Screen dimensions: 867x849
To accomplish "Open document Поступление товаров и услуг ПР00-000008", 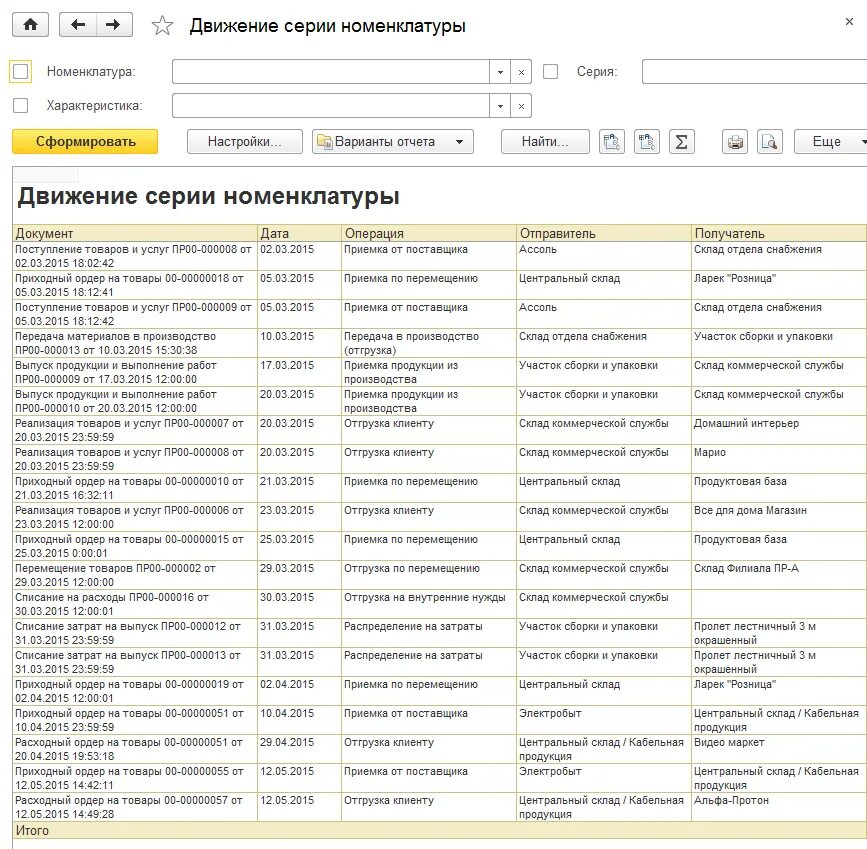I will pos(133,256).
